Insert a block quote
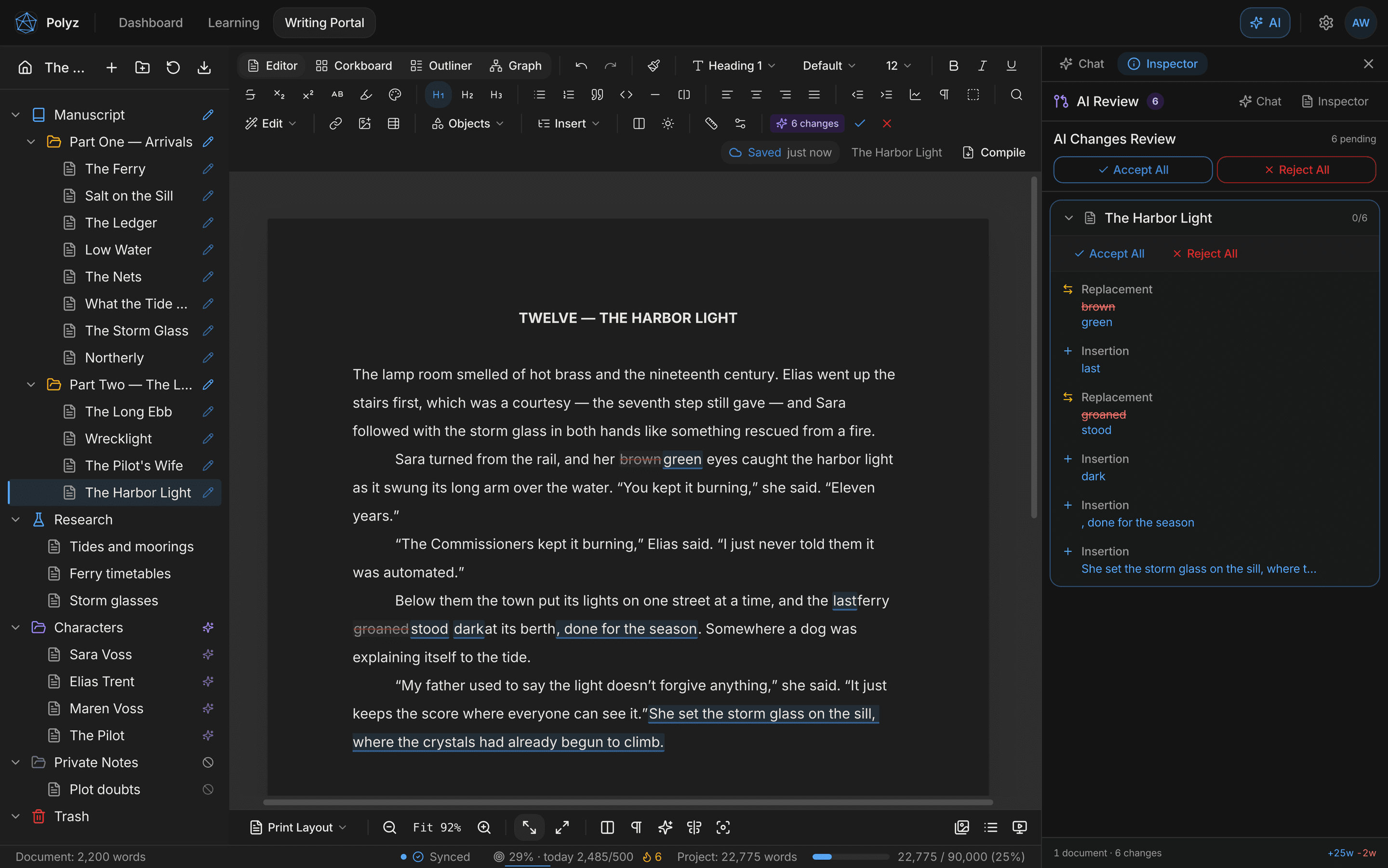The image size is (1388, 868). (597, 95)
